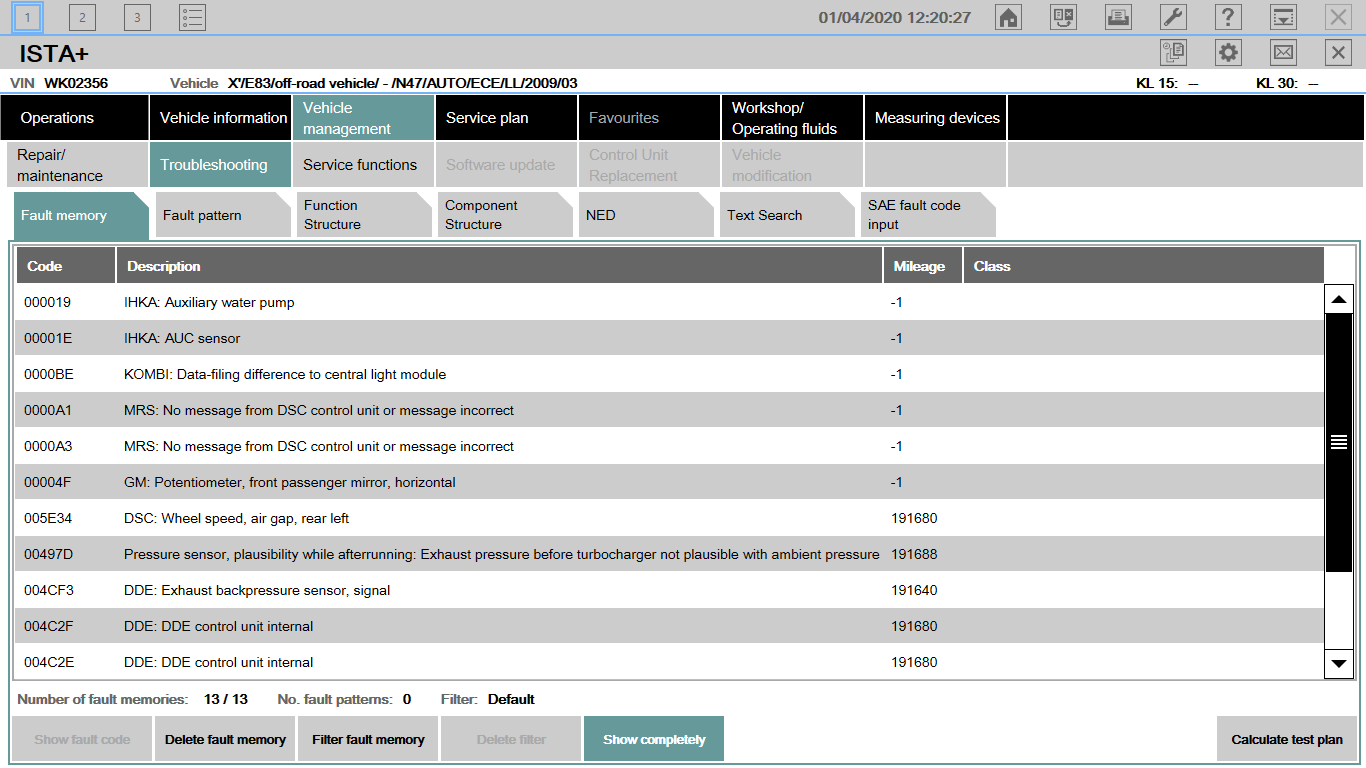The image size is (1366, 768).
Task: Click the Delete fault memory button
Action: coord(225,740)
